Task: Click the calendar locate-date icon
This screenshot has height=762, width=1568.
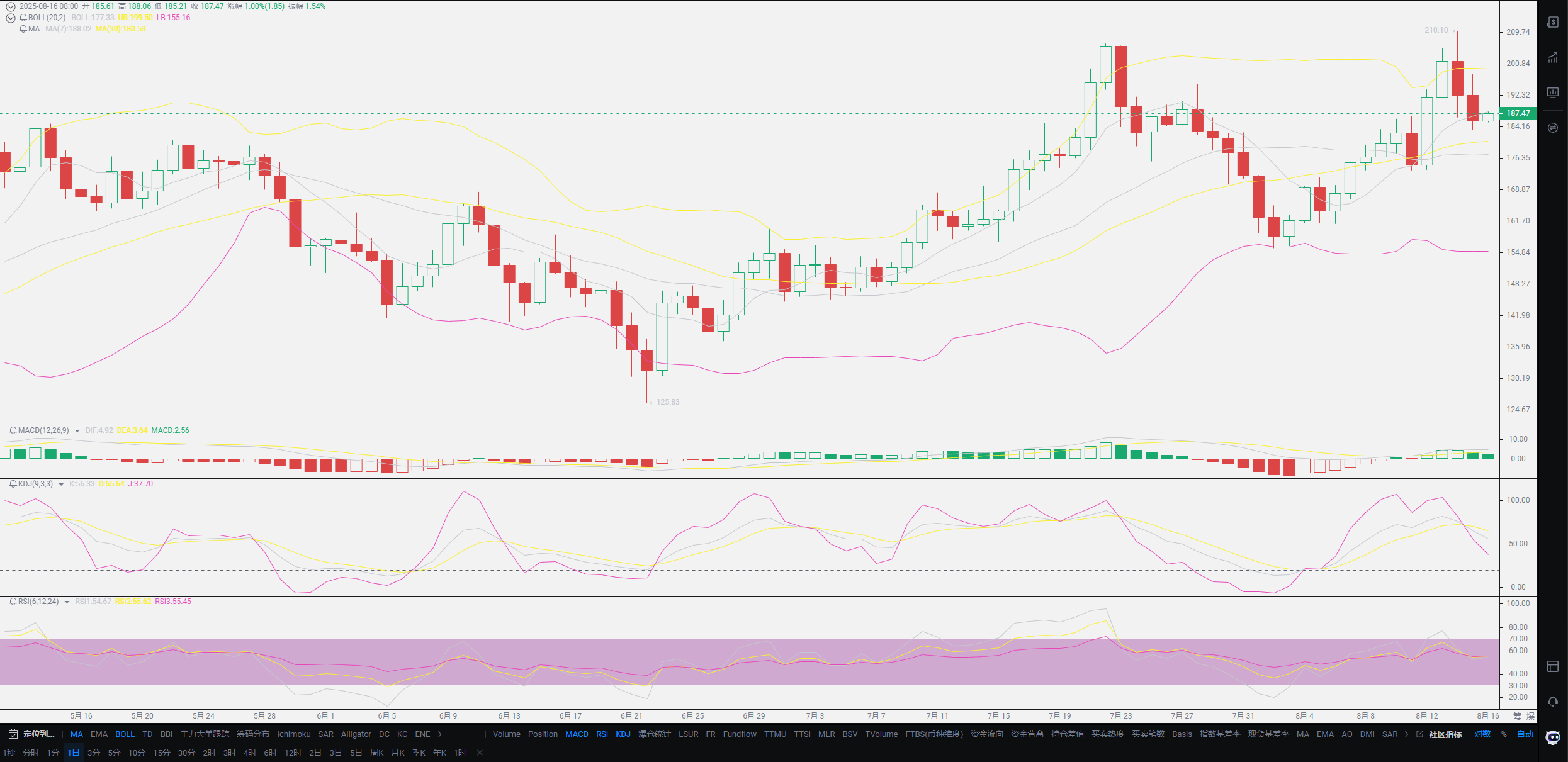Action: coord(13,734)
